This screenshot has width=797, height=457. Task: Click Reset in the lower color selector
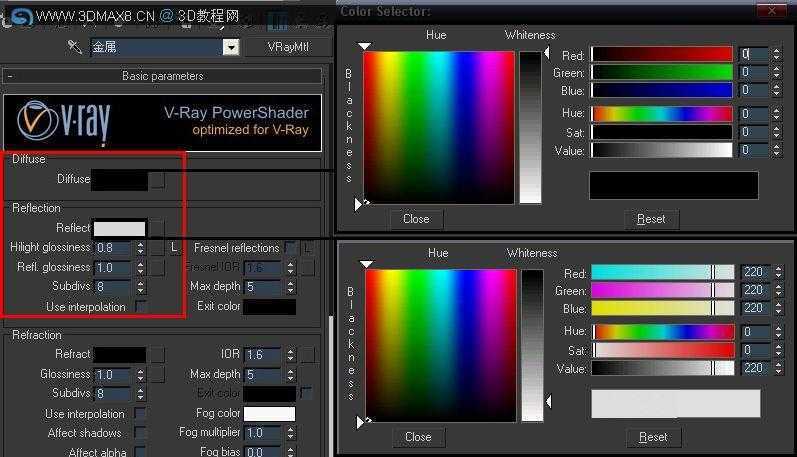click(653, 437)
